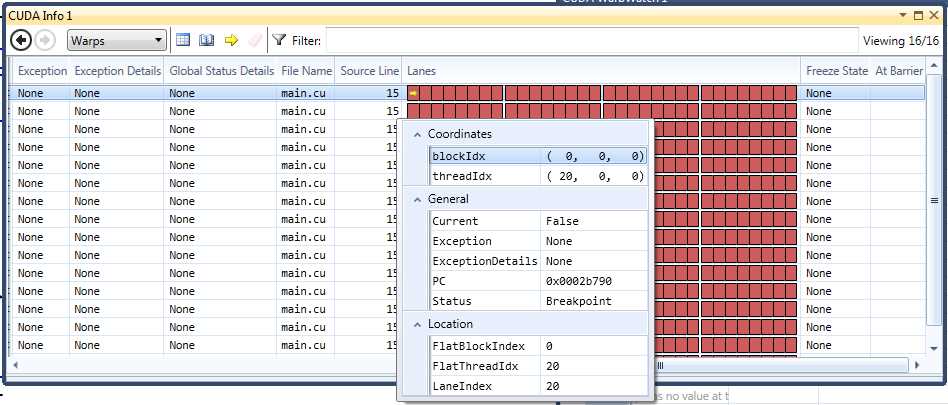Click the At Barrier column header
Image resolution: width=948 pixels, height=405 pixels.
[x=899, y=71]
